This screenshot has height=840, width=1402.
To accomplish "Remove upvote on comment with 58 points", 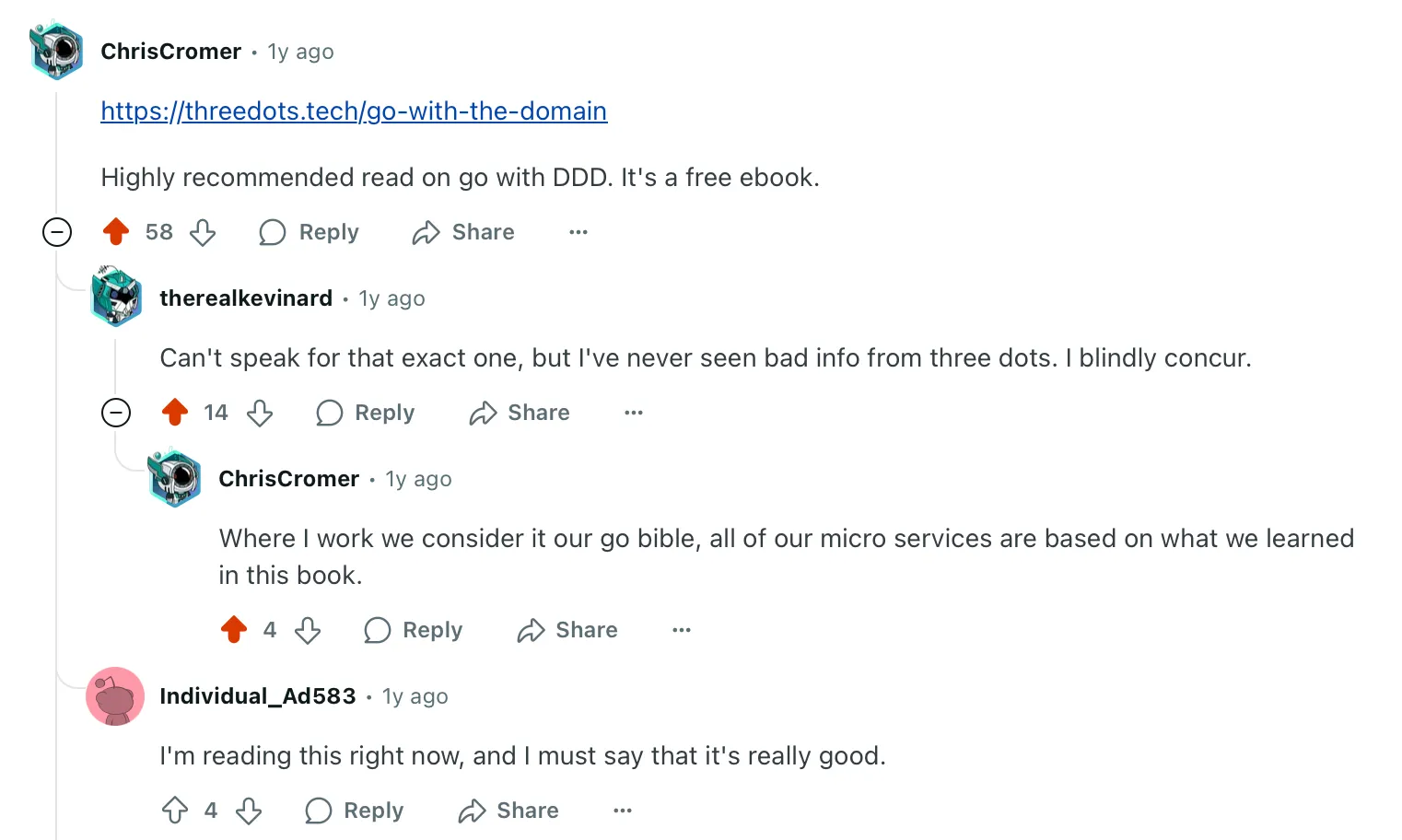I will pyautogui.click(x=116, y=232).
